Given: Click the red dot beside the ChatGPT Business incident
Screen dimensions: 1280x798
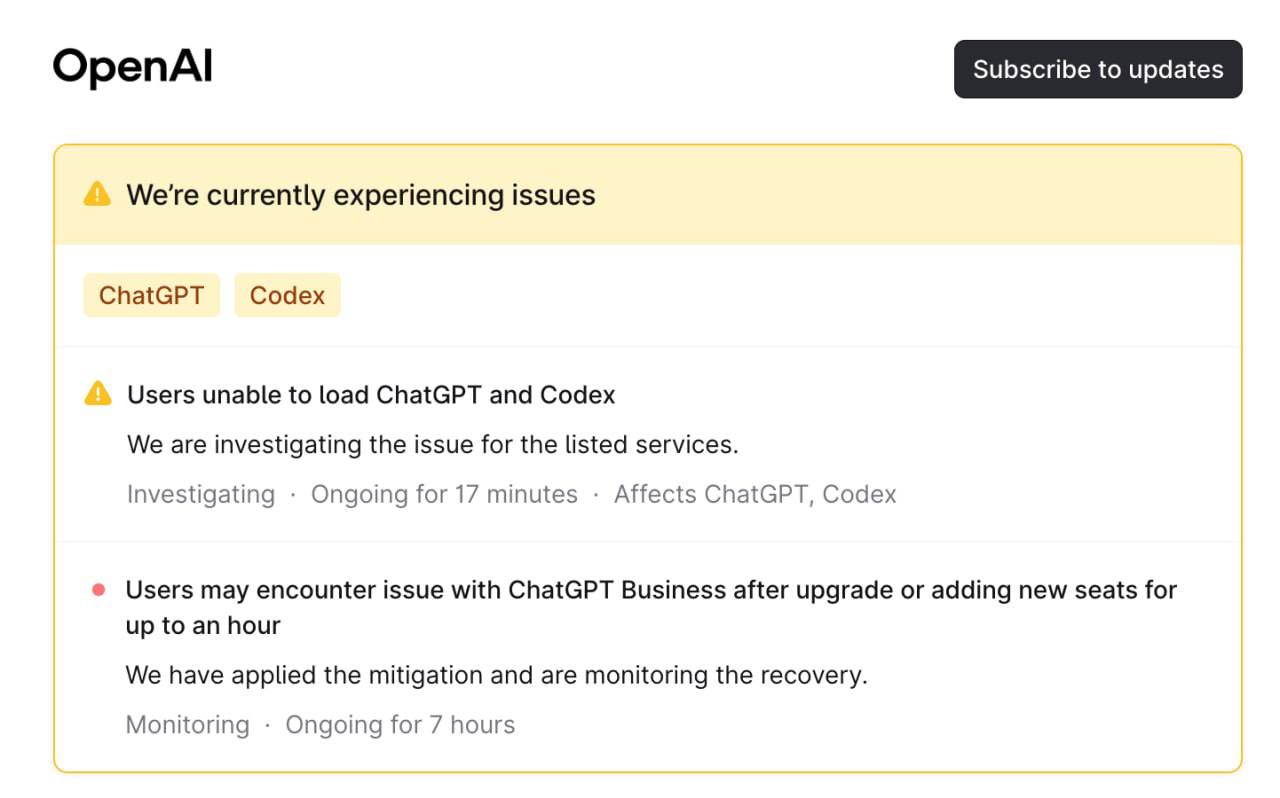Looking at the screenshot, I should point(98,590).
